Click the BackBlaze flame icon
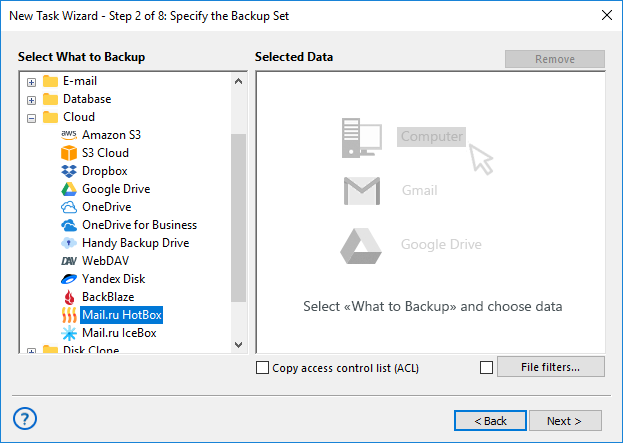 click(x=69, y=297)
